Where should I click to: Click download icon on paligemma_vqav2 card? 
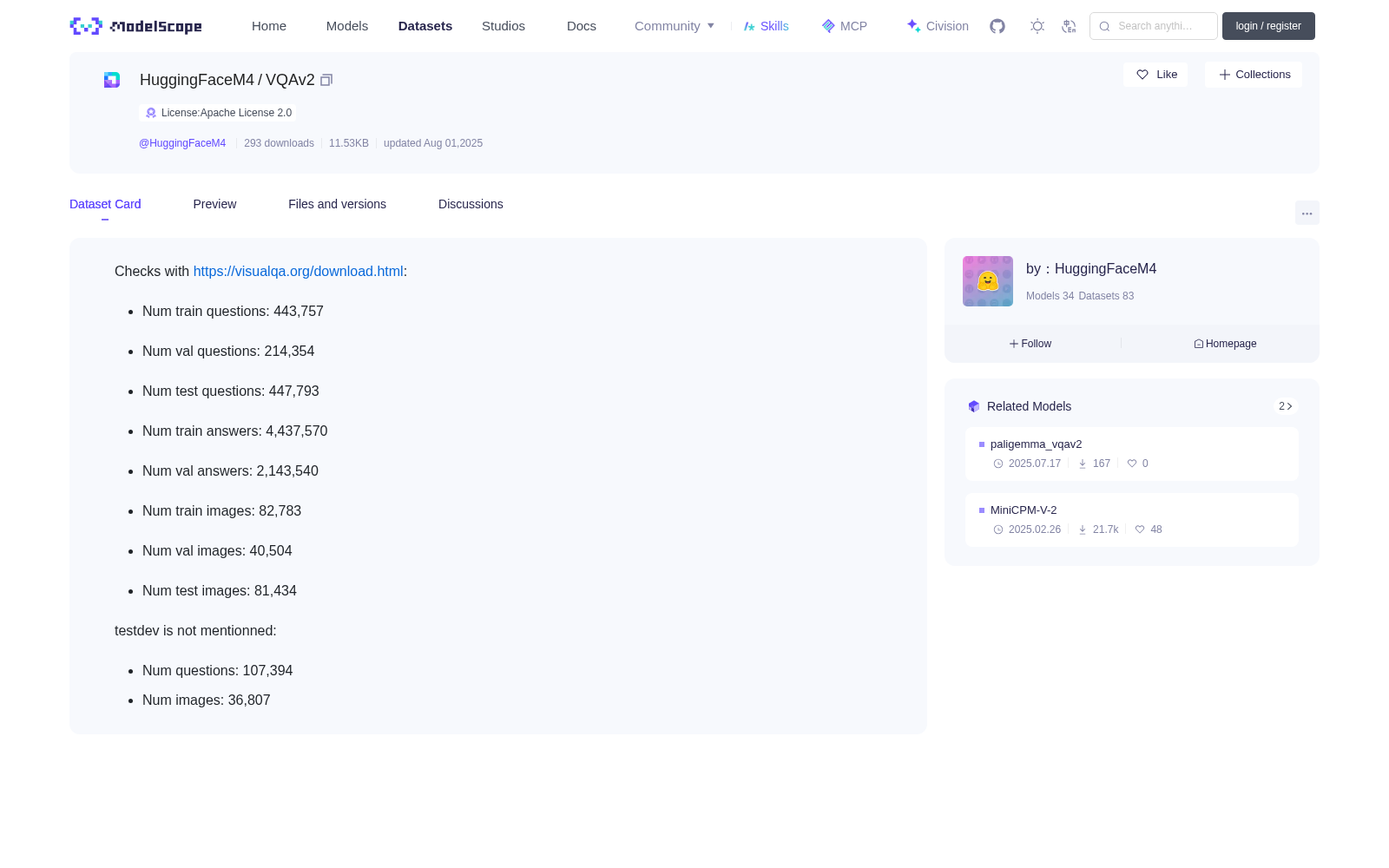[1083, 464]
